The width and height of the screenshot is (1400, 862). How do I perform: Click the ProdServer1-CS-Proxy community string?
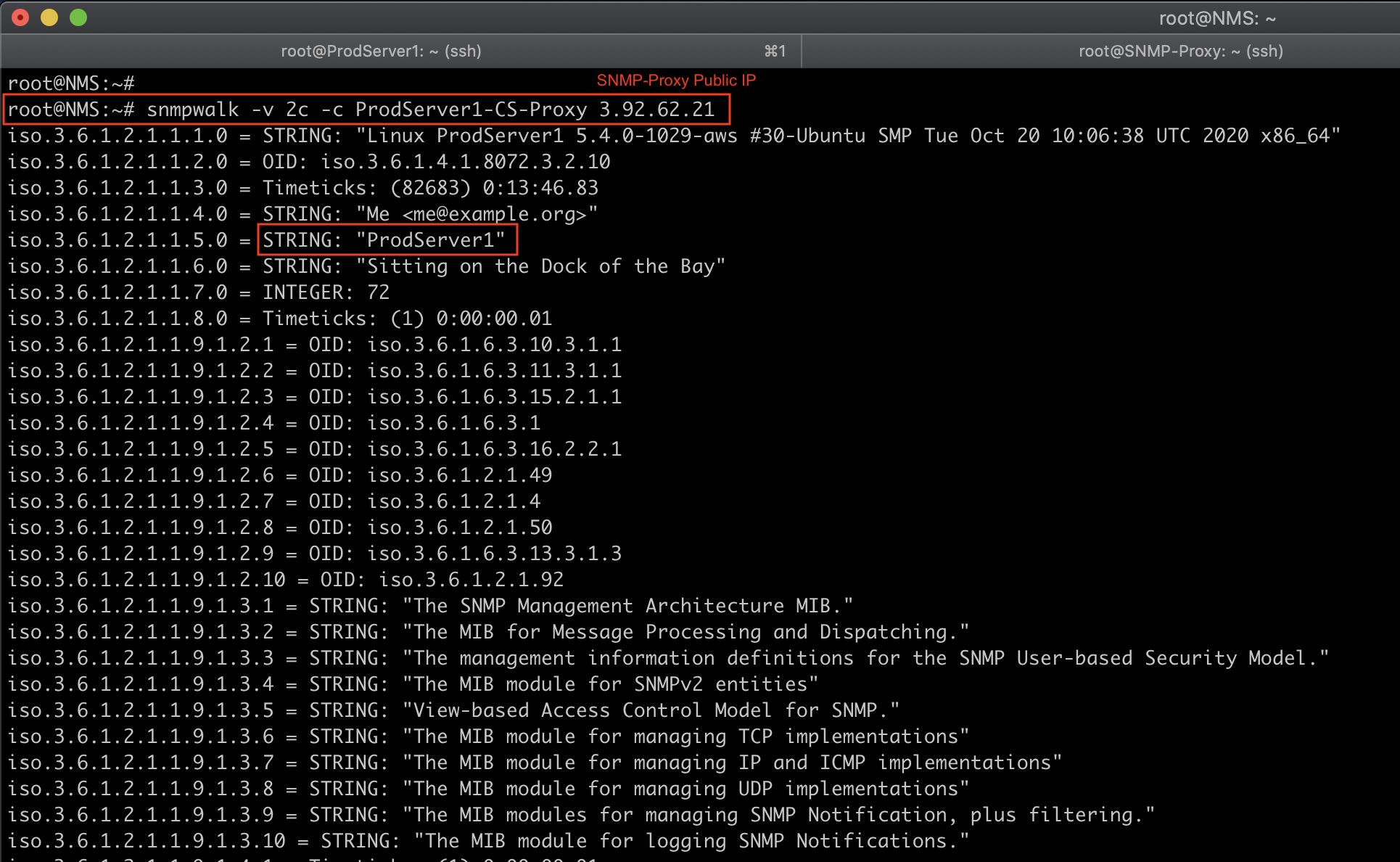pos(470,110)
